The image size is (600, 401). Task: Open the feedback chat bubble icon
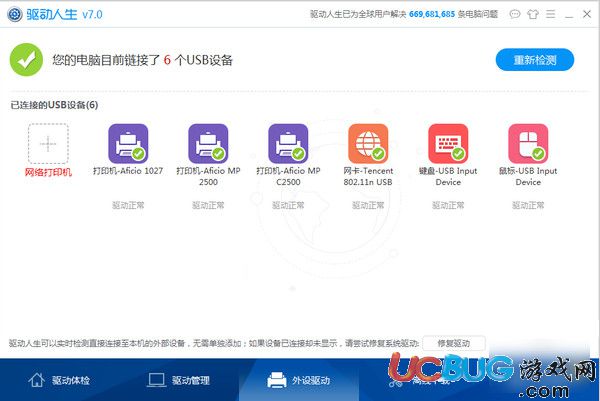[x=515, y=15]
